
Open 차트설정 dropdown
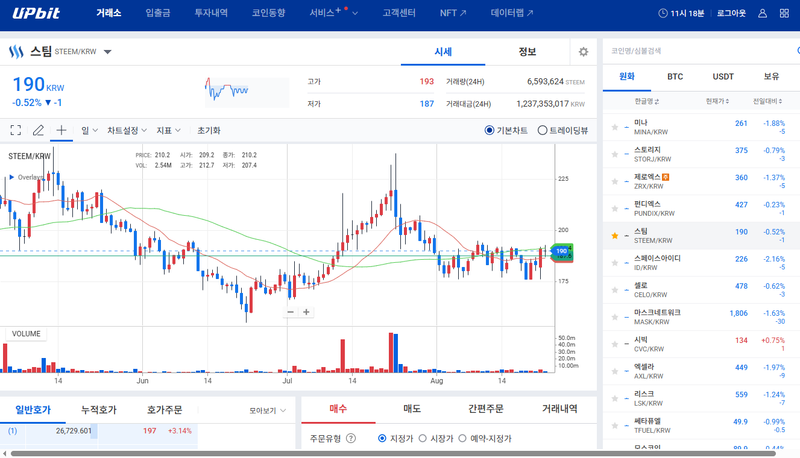coord(127,130)
